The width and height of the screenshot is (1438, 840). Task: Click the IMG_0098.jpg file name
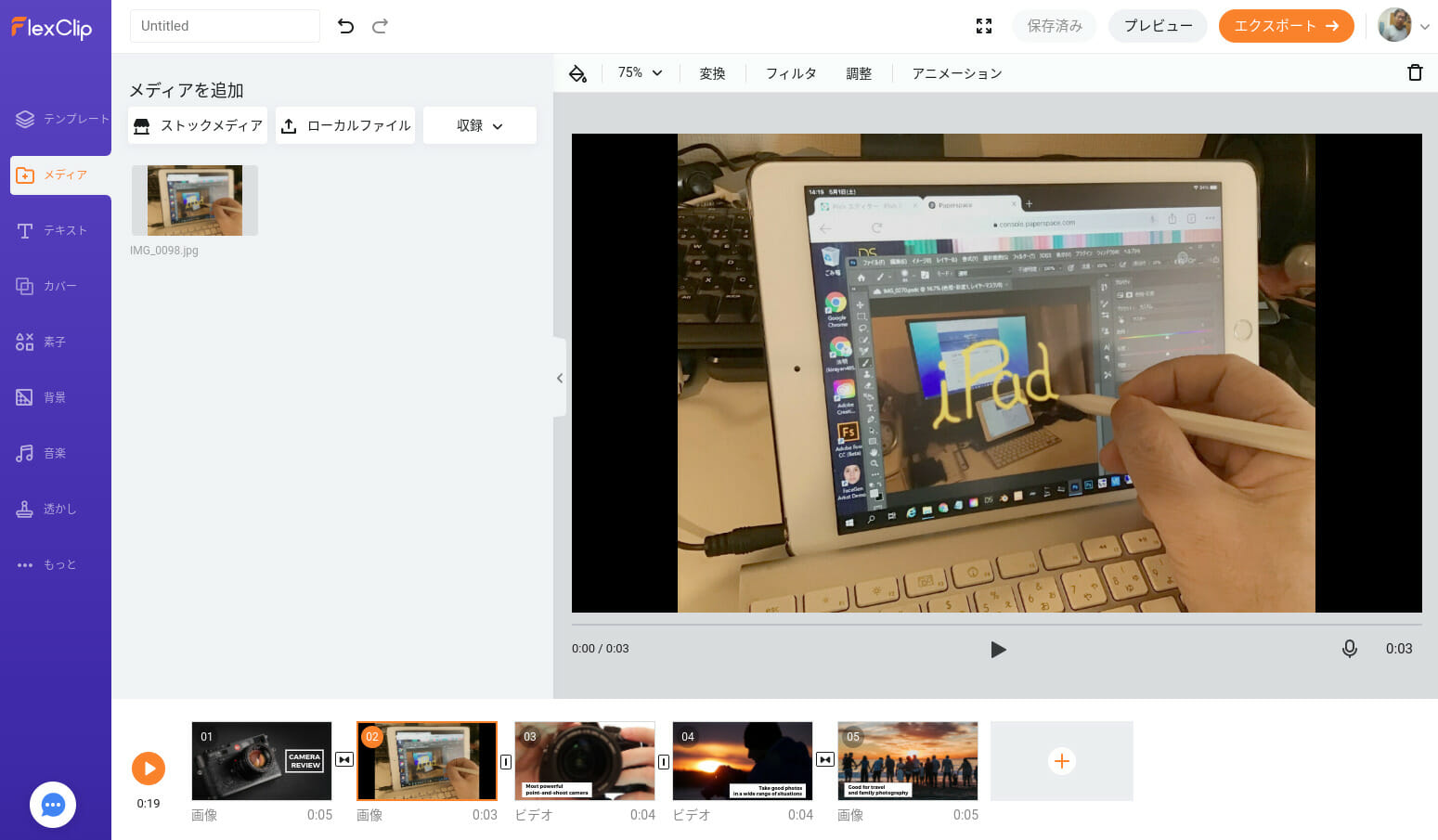164,251
